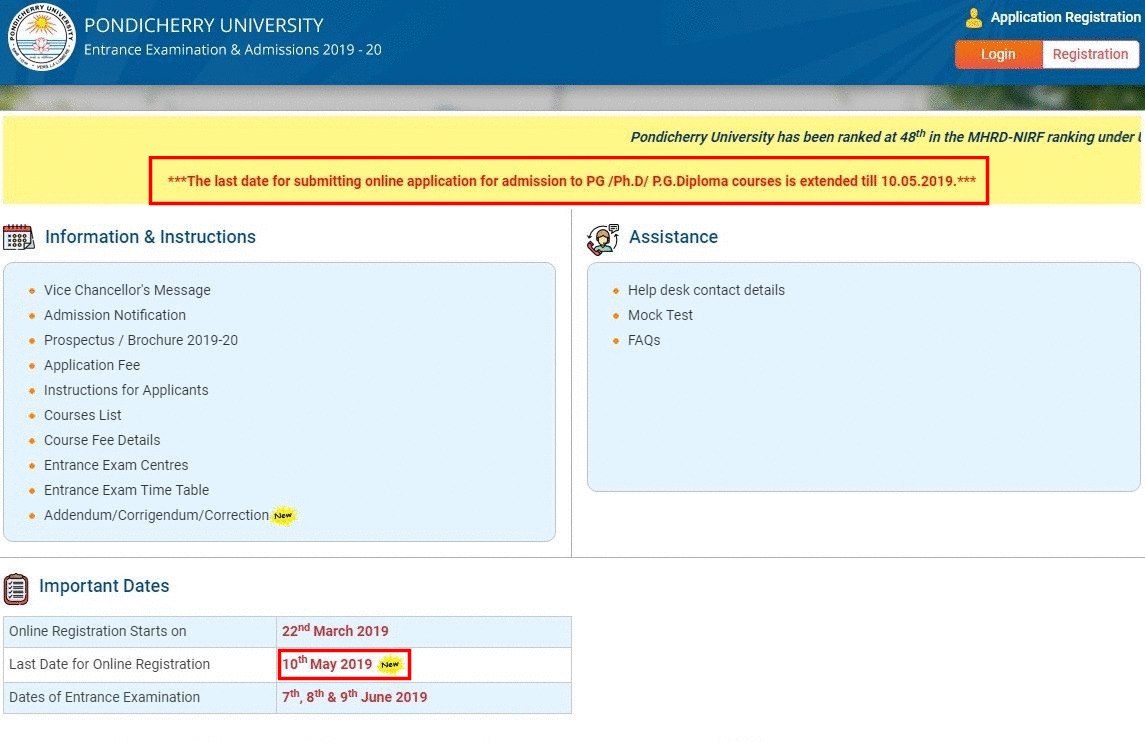
Task: View Course Fee Details
Action: click(102, 440)
